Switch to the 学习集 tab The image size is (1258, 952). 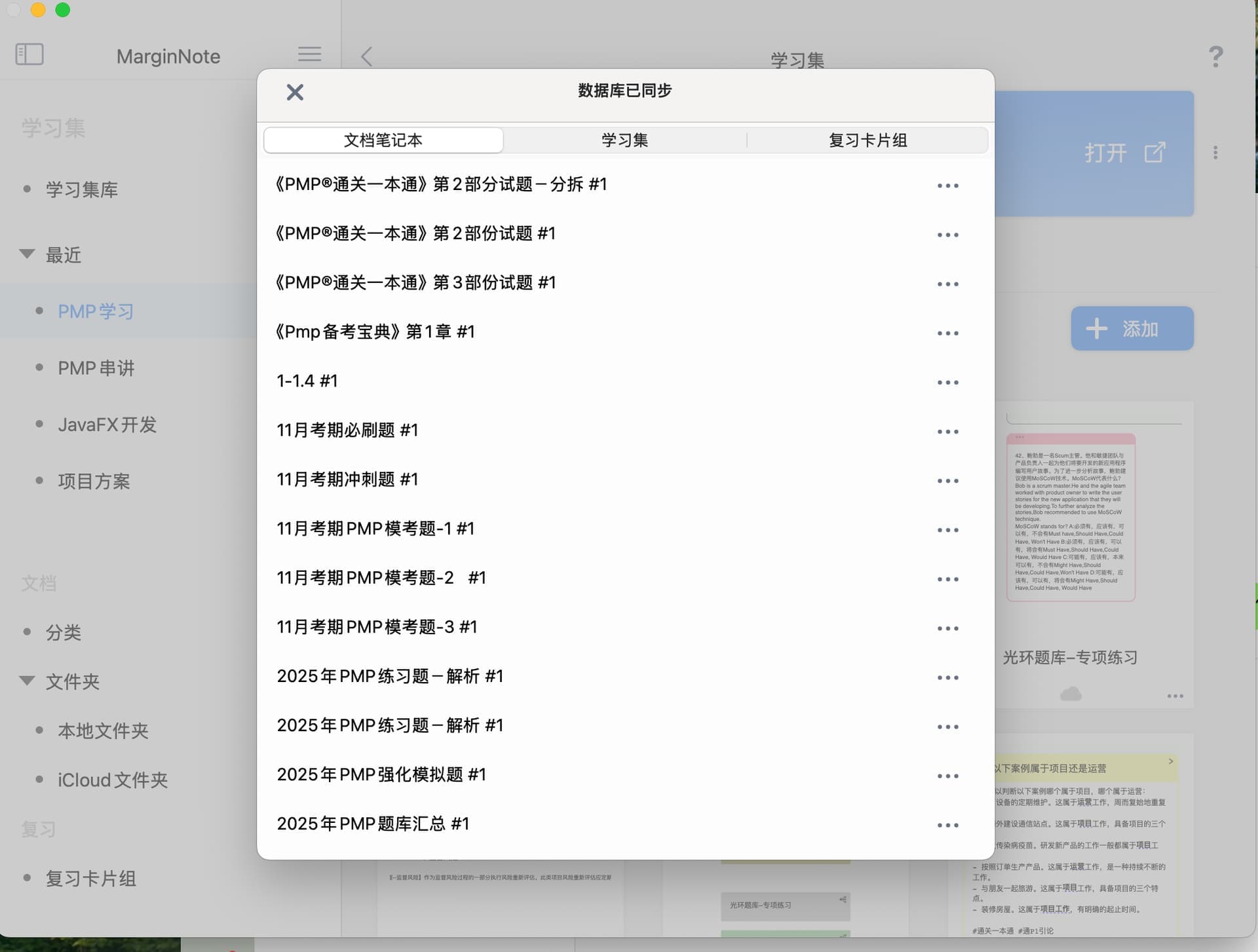(x=624, y=140)
